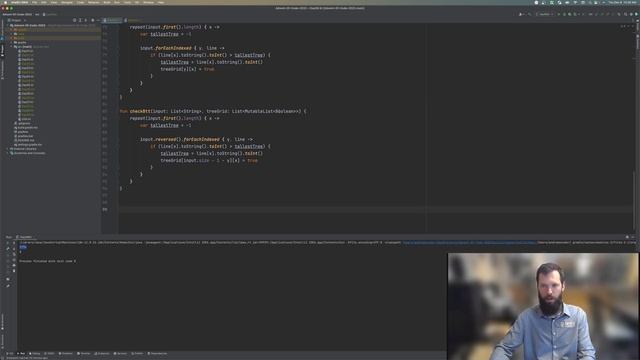
Task: Hide the Project tool window
Action: point(98,20)
